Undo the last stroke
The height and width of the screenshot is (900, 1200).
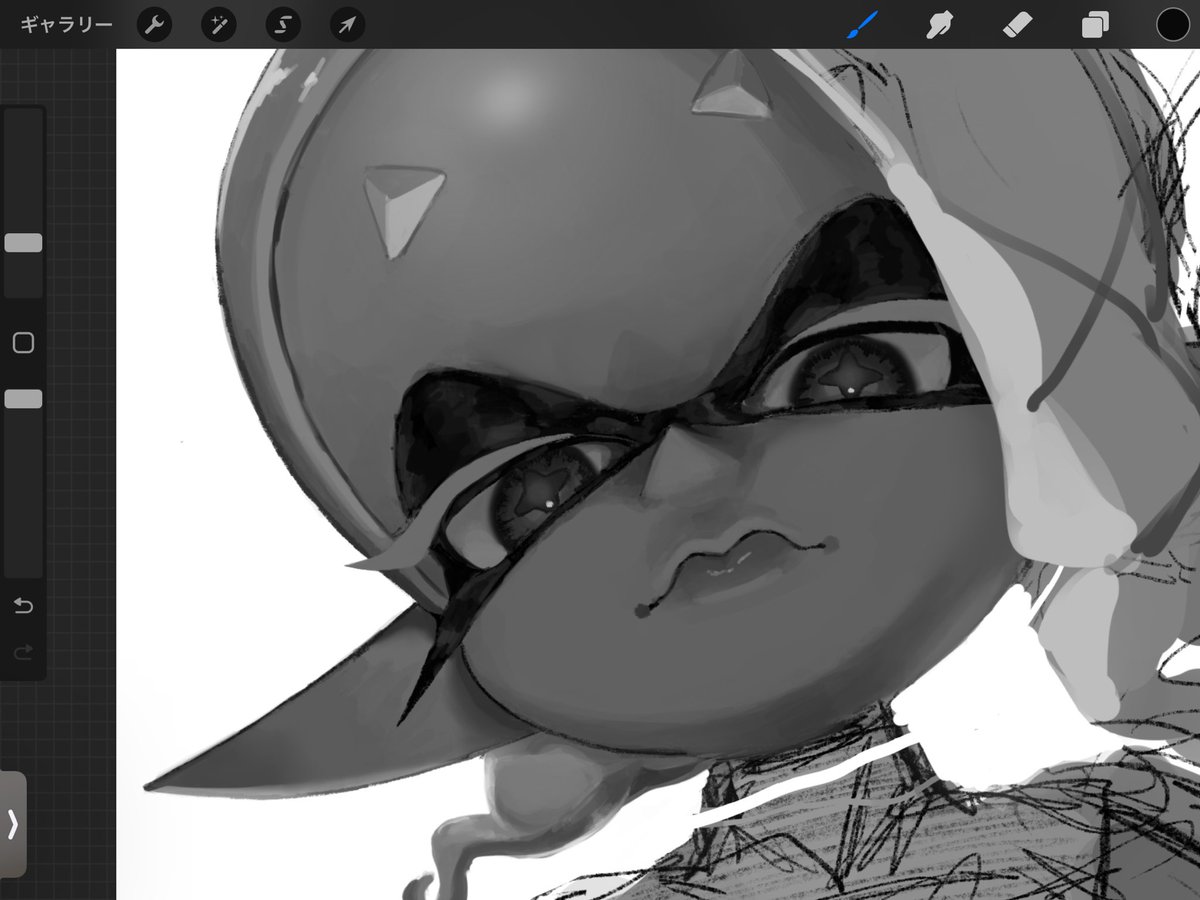[23, 606]
